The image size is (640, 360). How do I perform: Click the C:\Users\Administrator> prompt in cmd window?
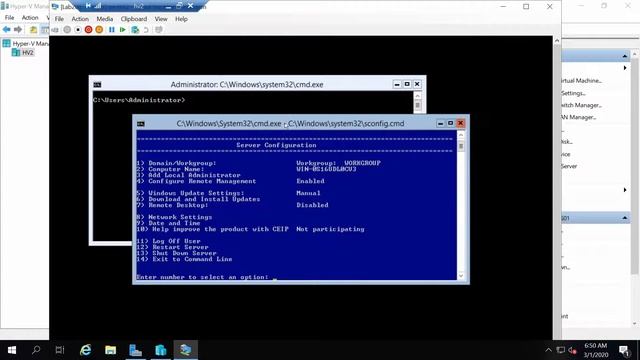coord(139,100)
